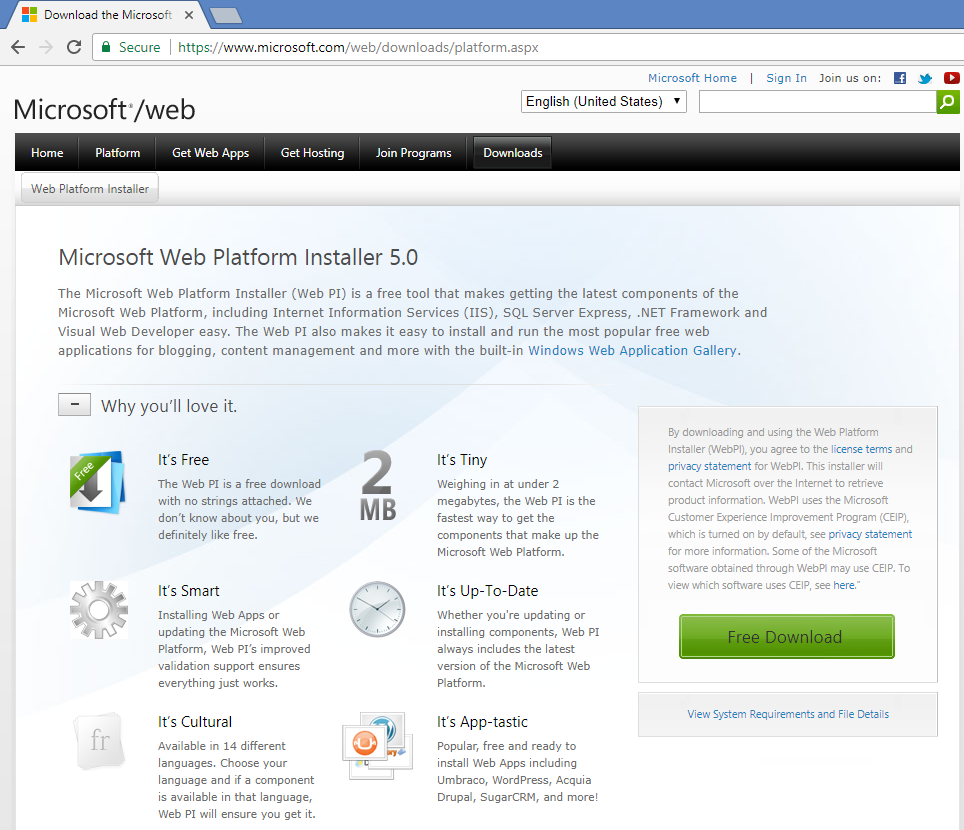This screenshot has height=830, width=964.
Task: Click the 'It's Smart' heading
Action: tap(189, 591)
